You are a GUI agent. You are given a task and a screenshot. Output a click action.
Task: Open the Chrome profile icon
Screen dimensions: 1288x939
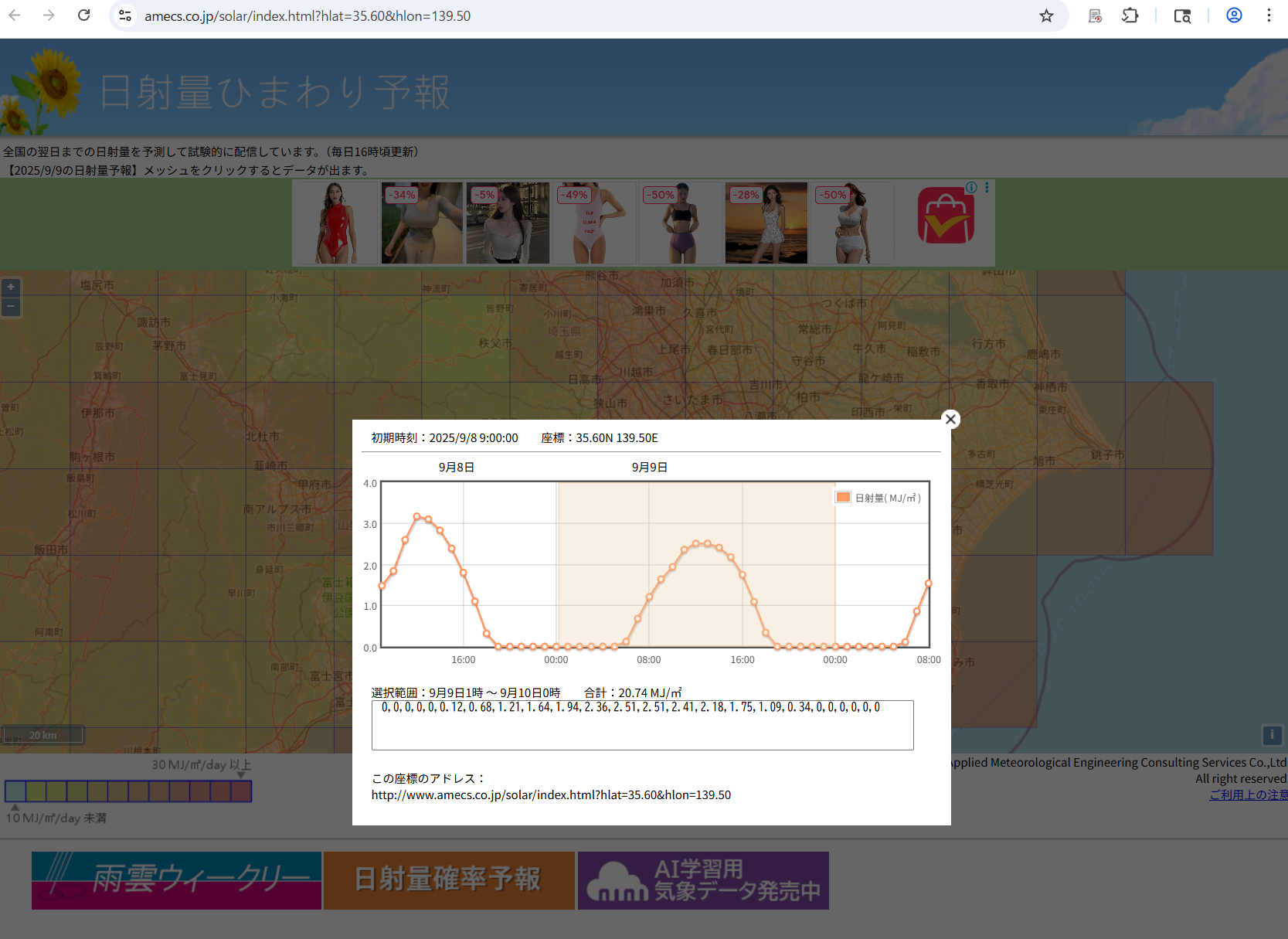pyautogui.click(x=1234, y=15)
